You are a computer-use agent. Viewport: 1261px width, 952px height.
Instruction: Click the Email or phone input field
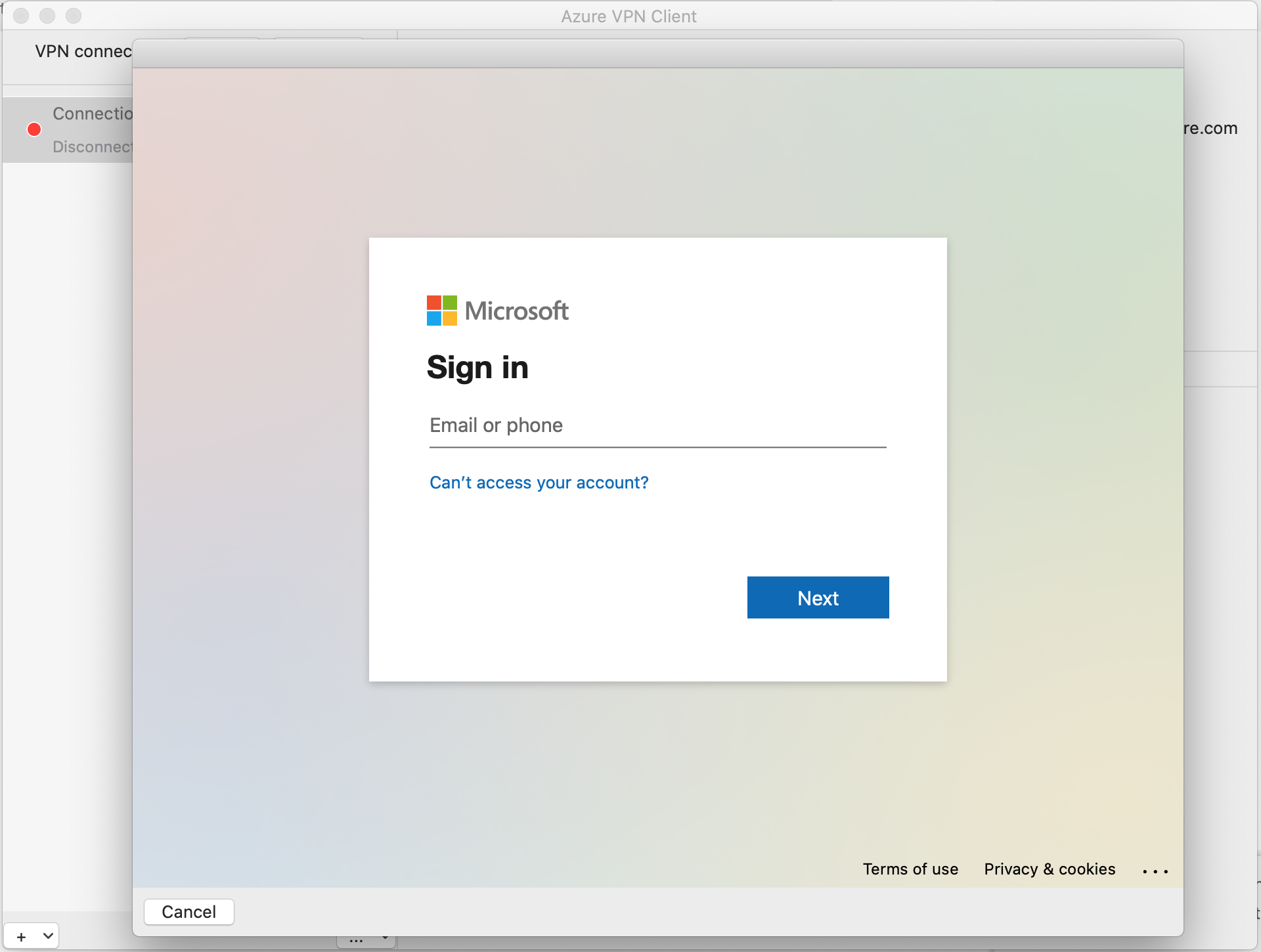pyautogui.click(x=656, y=426)
